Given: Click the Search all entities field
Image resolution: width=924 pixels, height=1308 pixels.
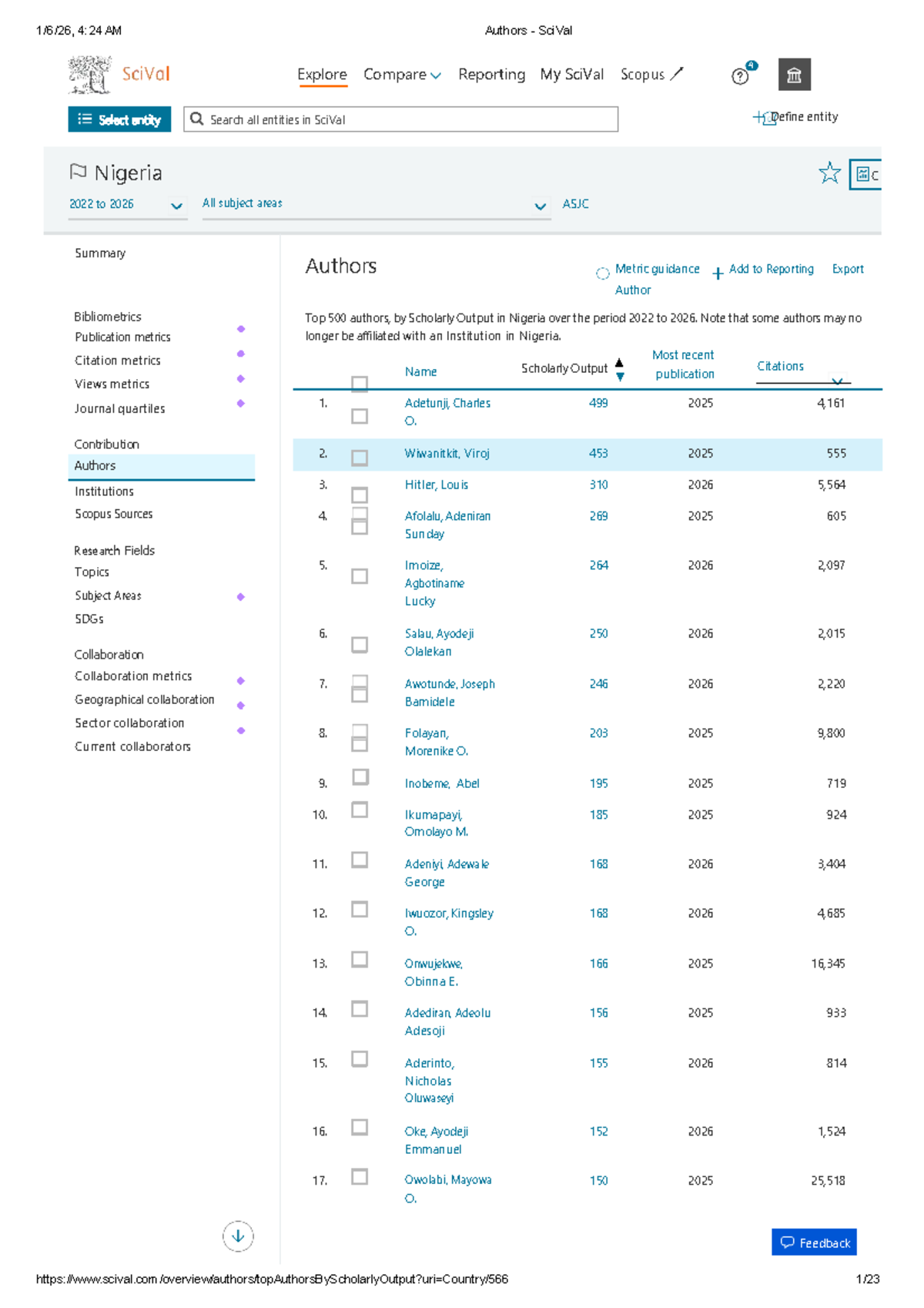Looking at the screenshot, I should click(408, 119).
